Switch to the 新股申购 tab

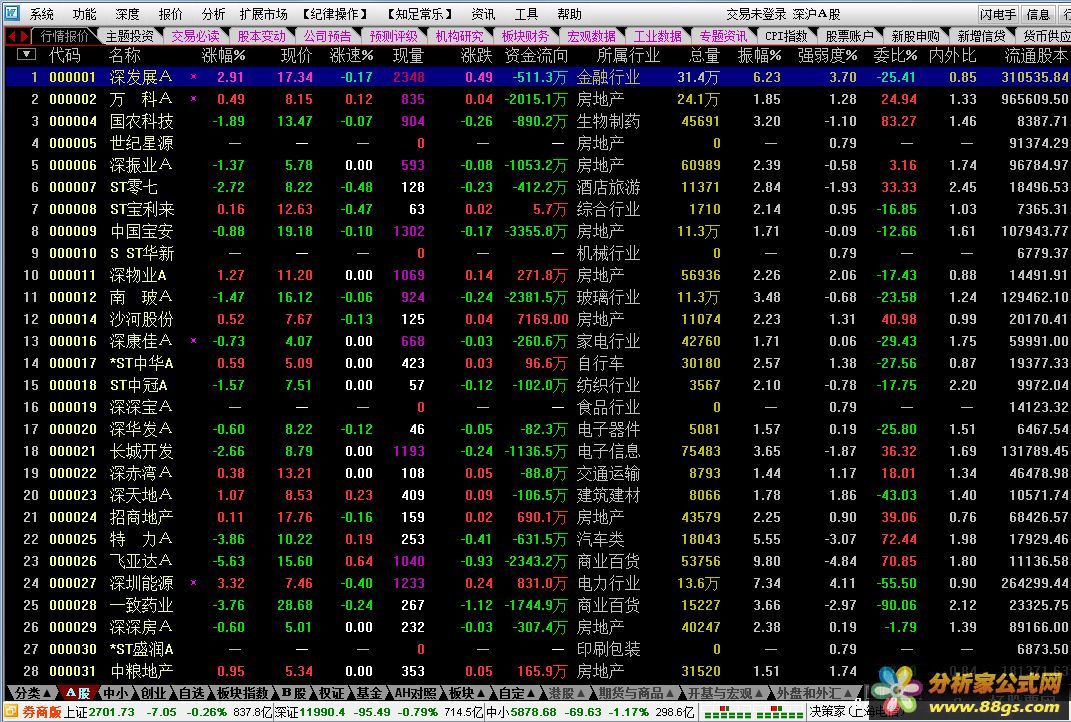point(915,36)
